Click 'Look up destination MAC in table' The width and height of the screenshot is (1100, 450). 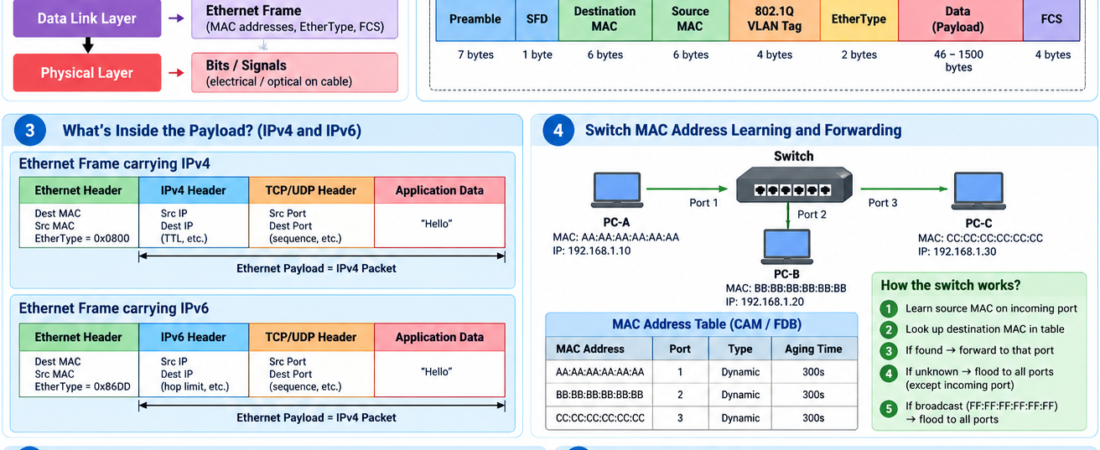pos(985,329)
